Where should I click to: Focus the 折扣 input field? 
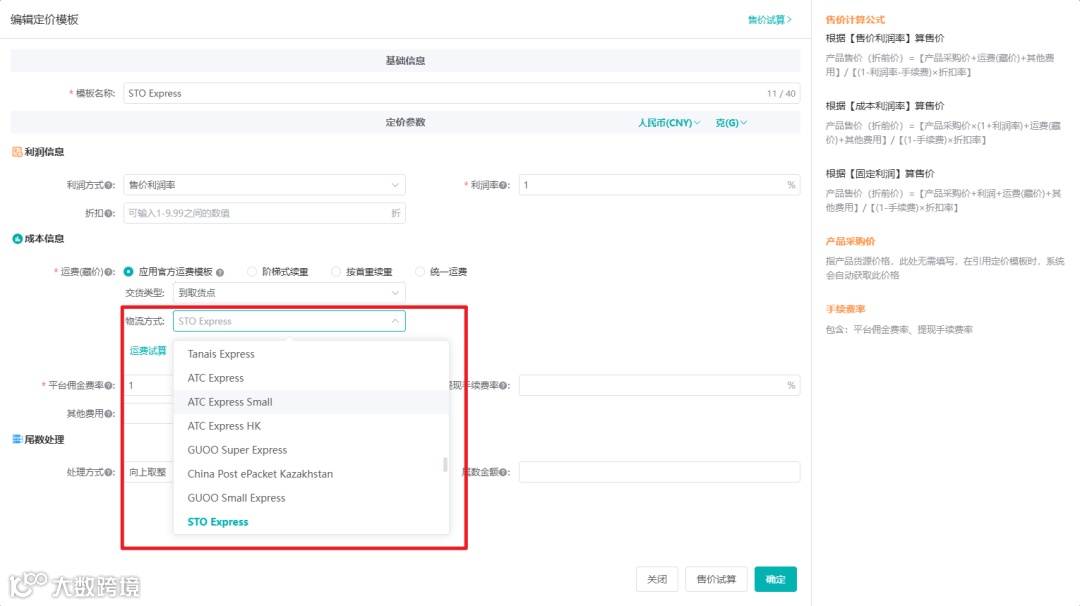264,213
